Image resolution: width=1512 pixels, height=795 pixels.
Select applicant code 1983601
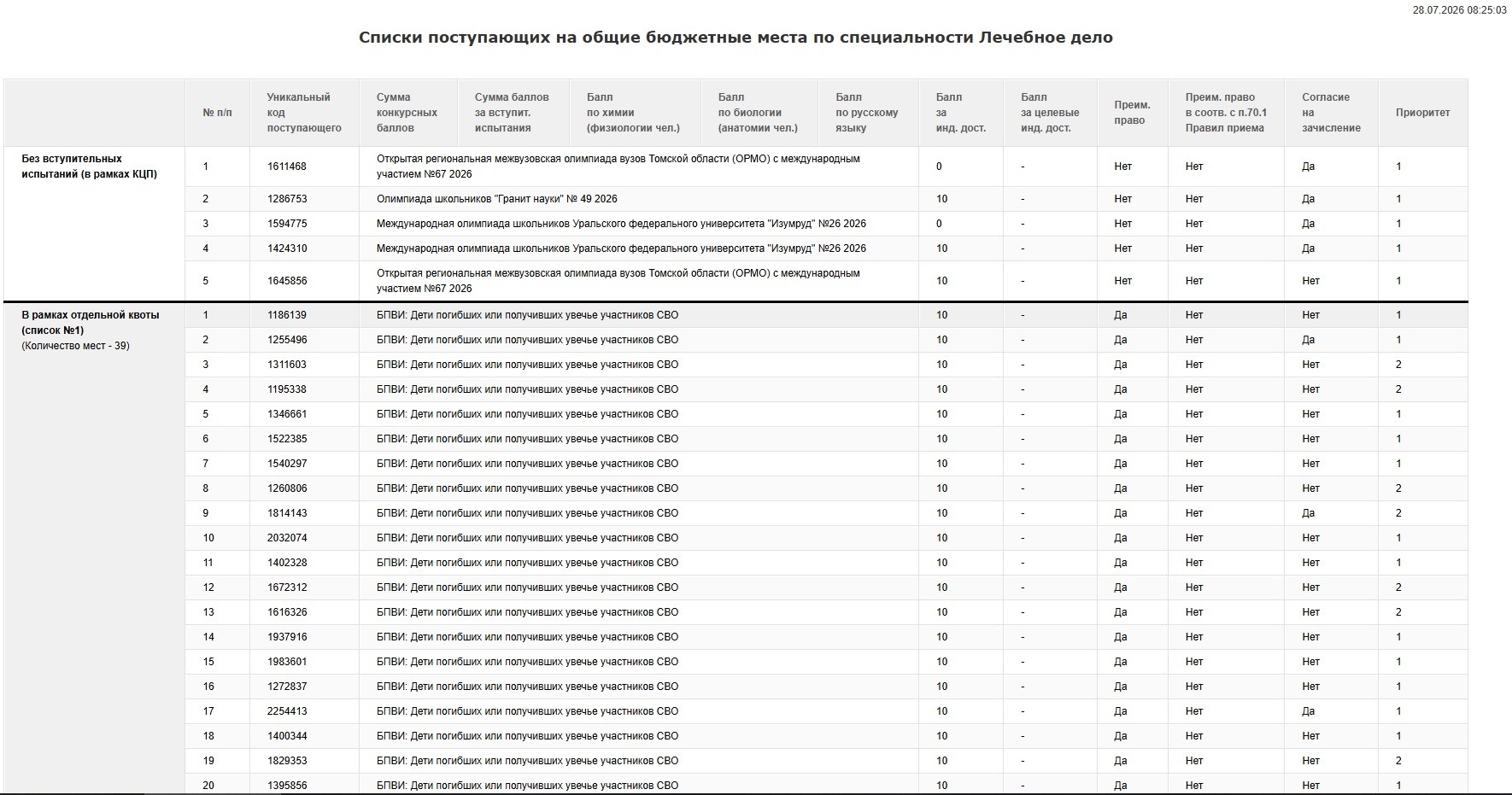(x=287, y=662)
